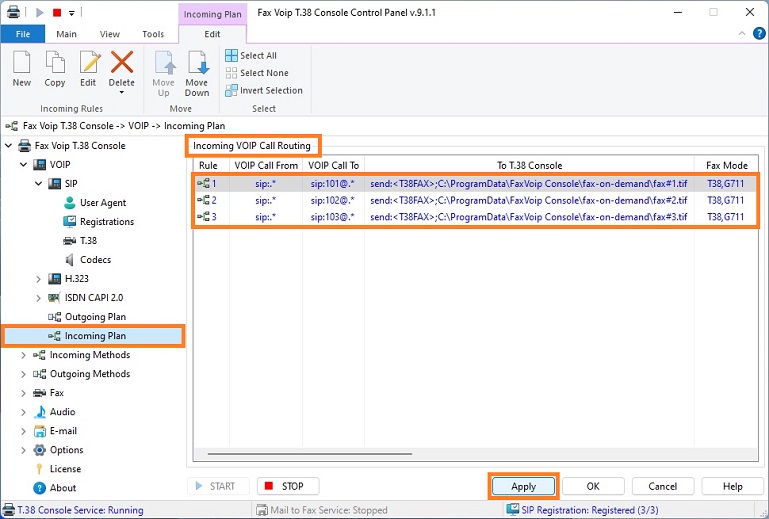
Task: Select About in the tree
Action: [54, 488]
